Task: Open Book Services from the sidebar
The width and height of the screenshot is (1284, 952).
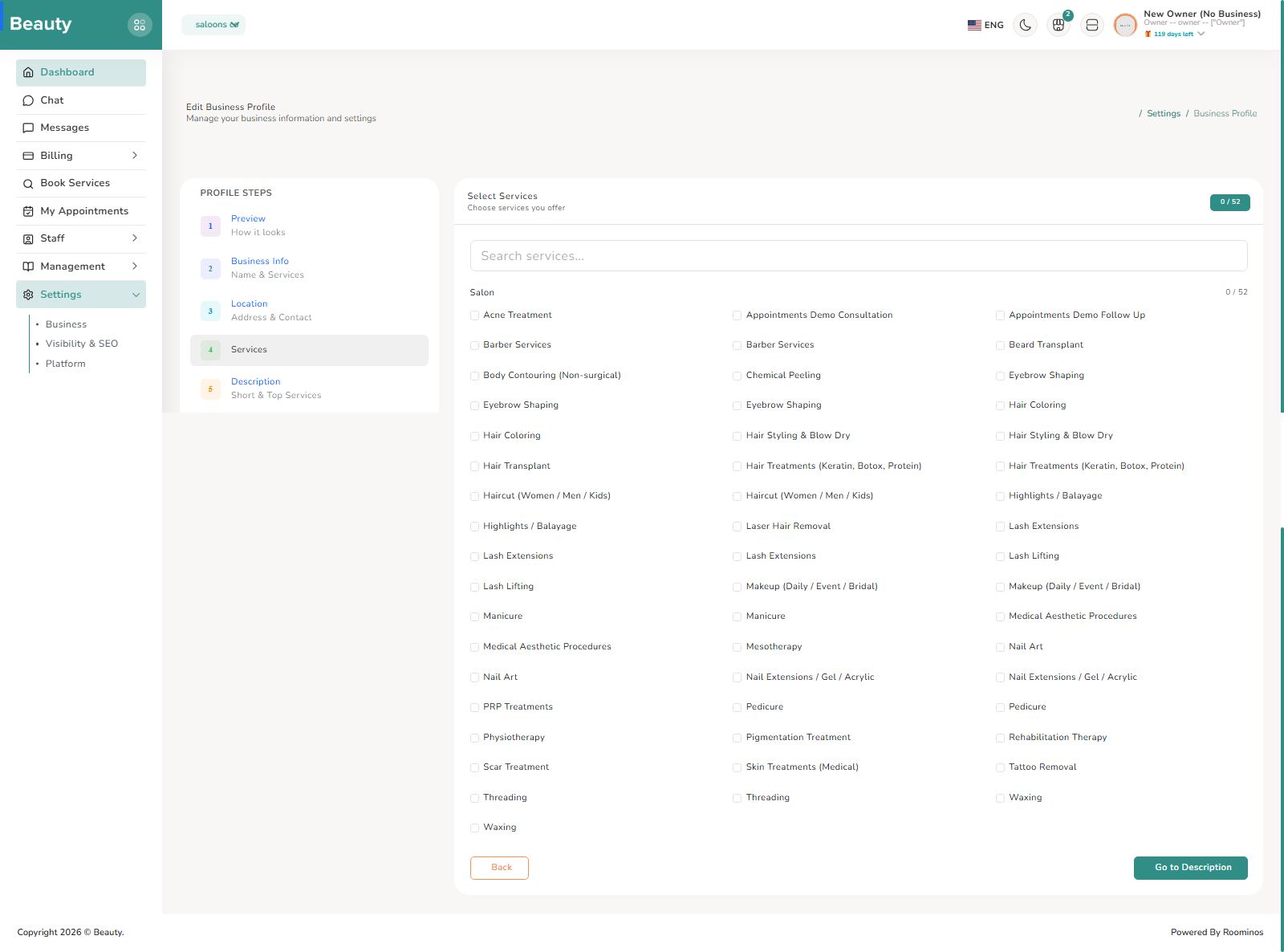Action: [x=75, y=183]
